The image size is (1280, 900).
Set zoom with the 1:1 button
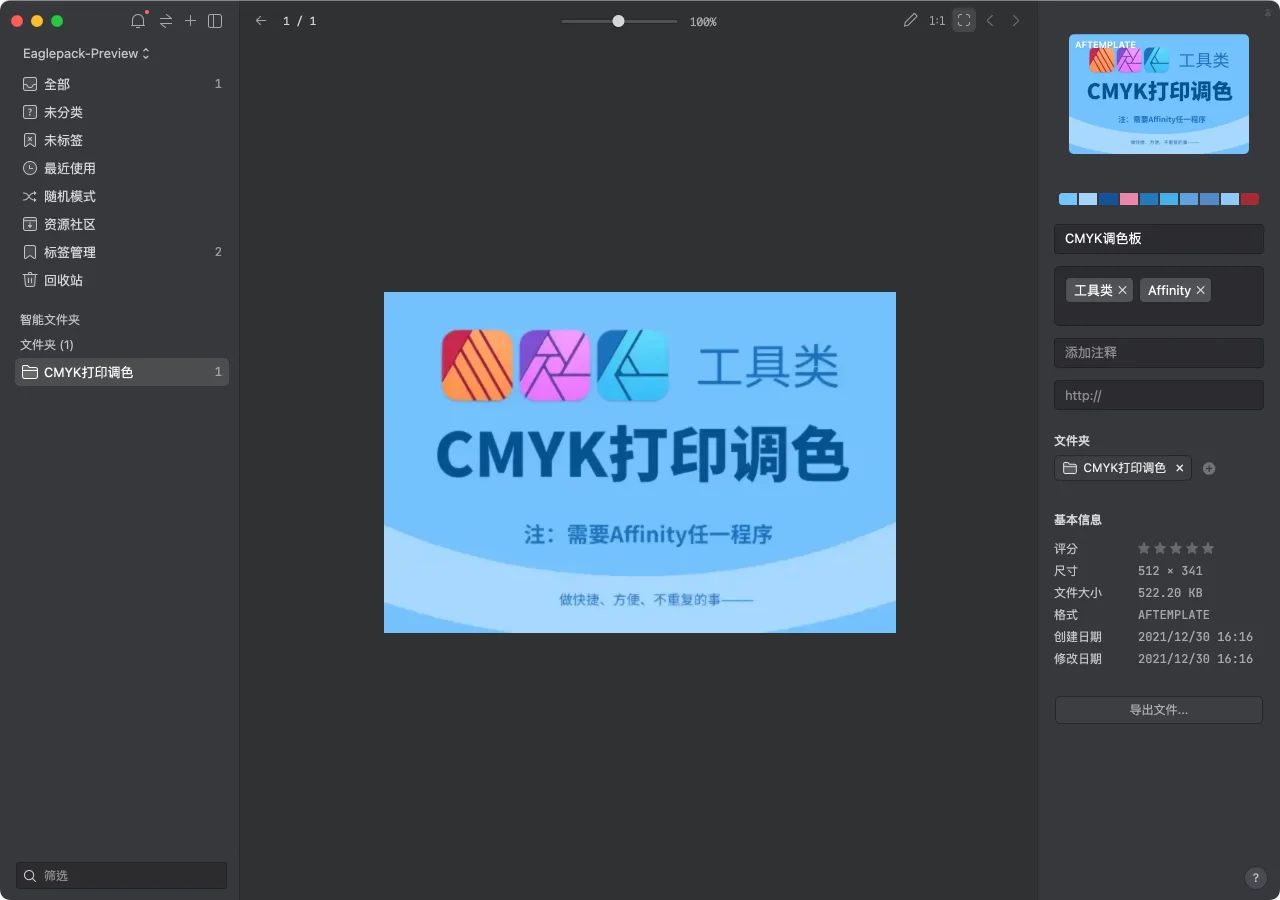[x=937, y=21]
